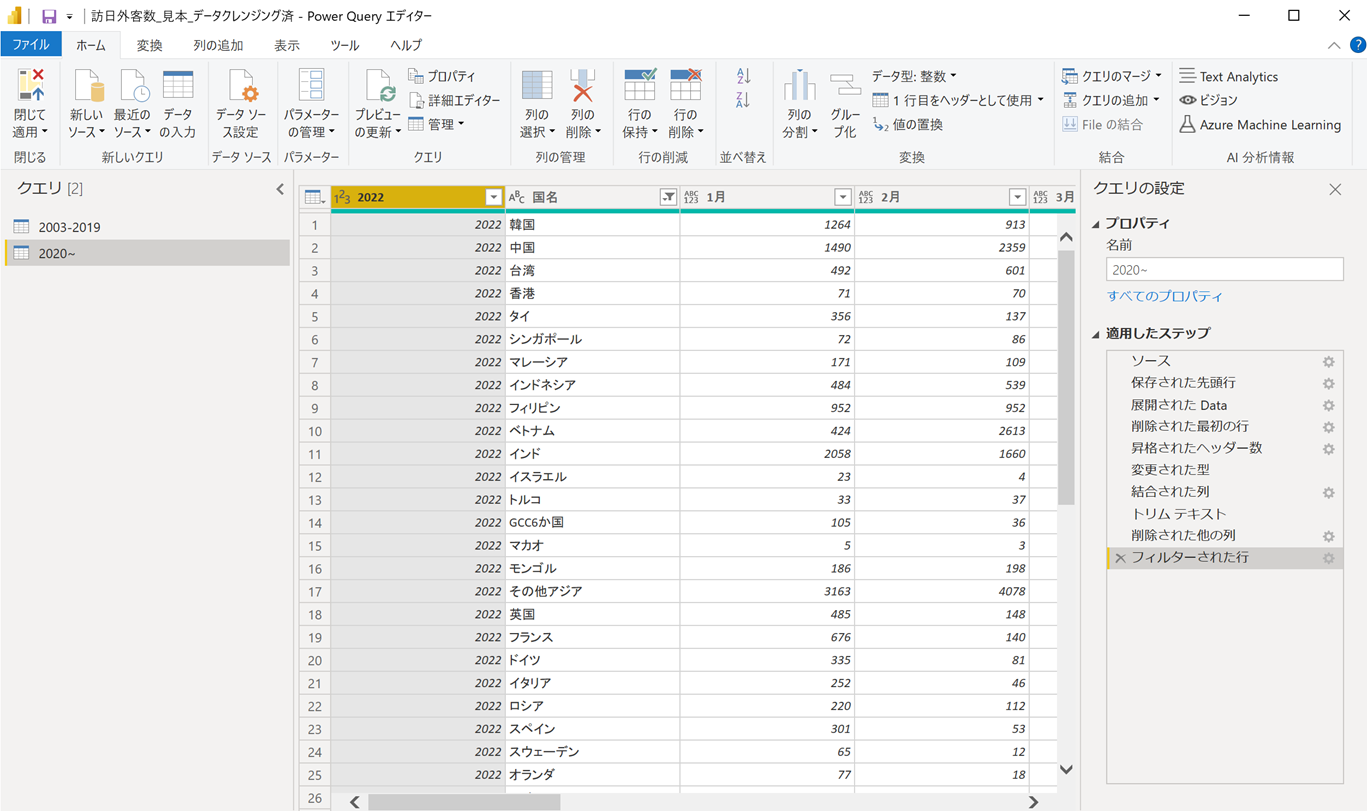Screen dimensions: 1367x811
Task: Select the 2003-2019 query
Action: (x=147, y=227)
